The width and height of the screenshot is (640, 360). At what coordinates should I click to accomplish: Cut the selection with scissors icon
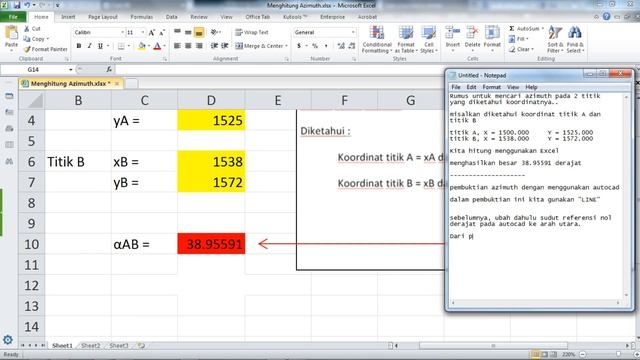pyautogui.click(x=32, y=29)
